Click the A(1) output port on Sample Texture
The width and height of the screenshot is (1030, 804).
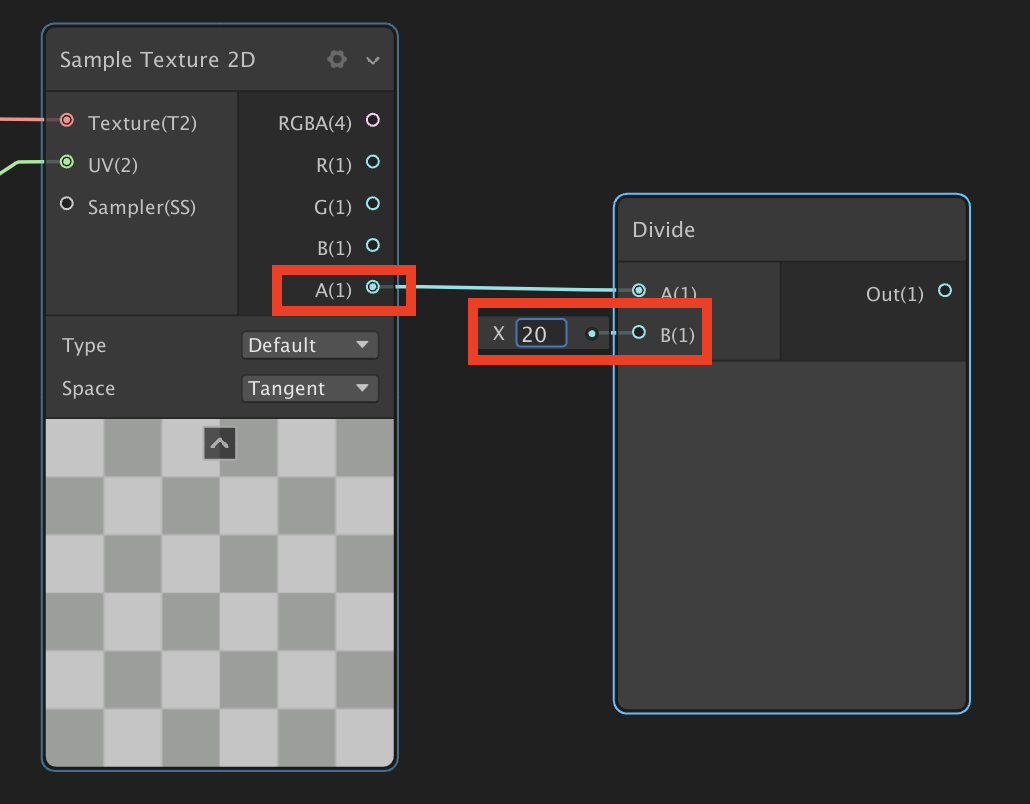[x=373, y=288]
